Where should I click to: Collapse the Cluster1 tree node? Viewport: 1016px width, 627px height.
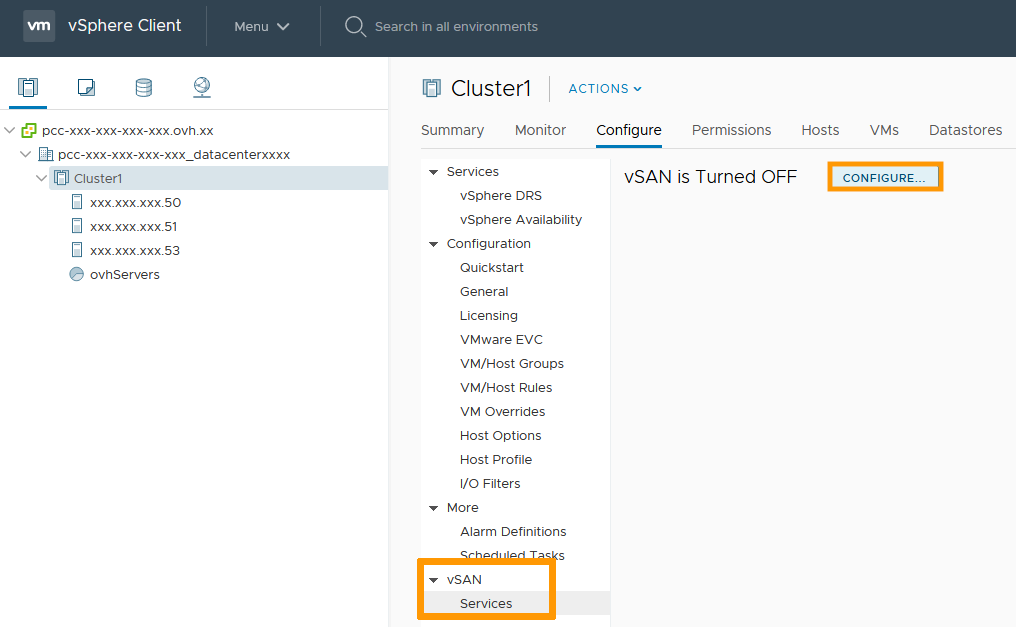(x=41, y=178)
